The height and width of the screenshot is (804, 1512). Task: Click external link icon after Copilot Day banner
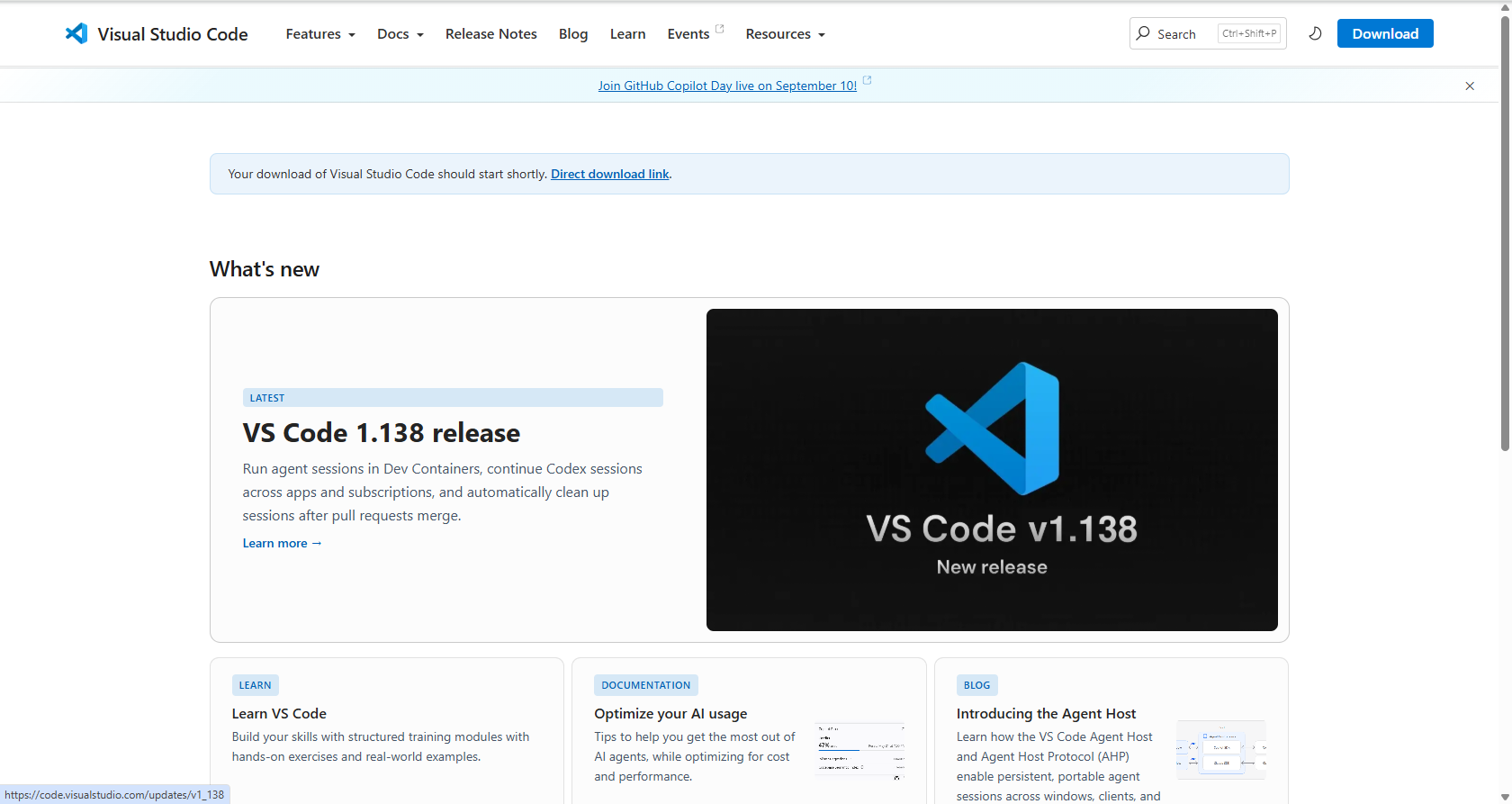click(x=868, y=80)
